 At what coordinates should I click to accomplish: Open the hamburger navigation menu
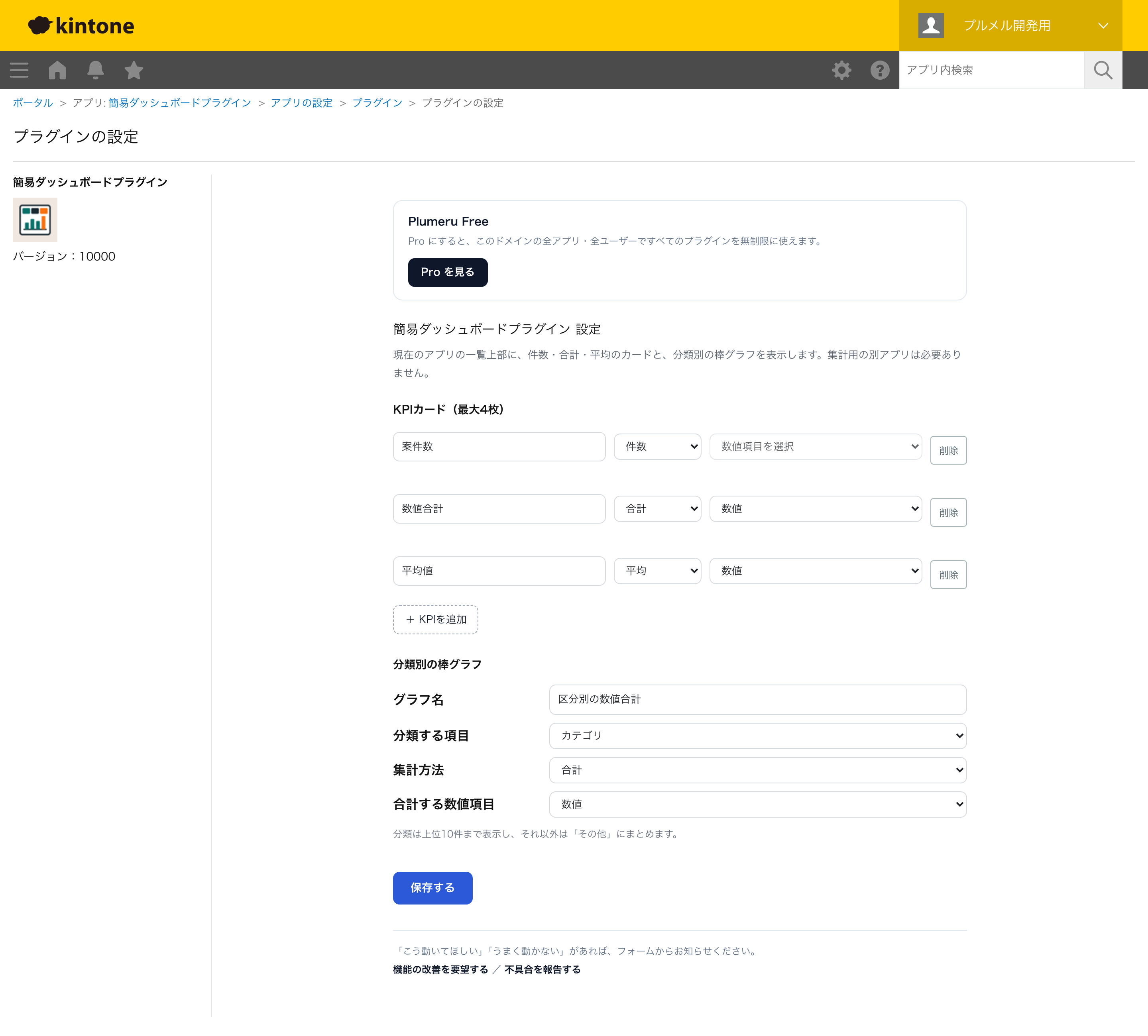(x=20, y=70)
